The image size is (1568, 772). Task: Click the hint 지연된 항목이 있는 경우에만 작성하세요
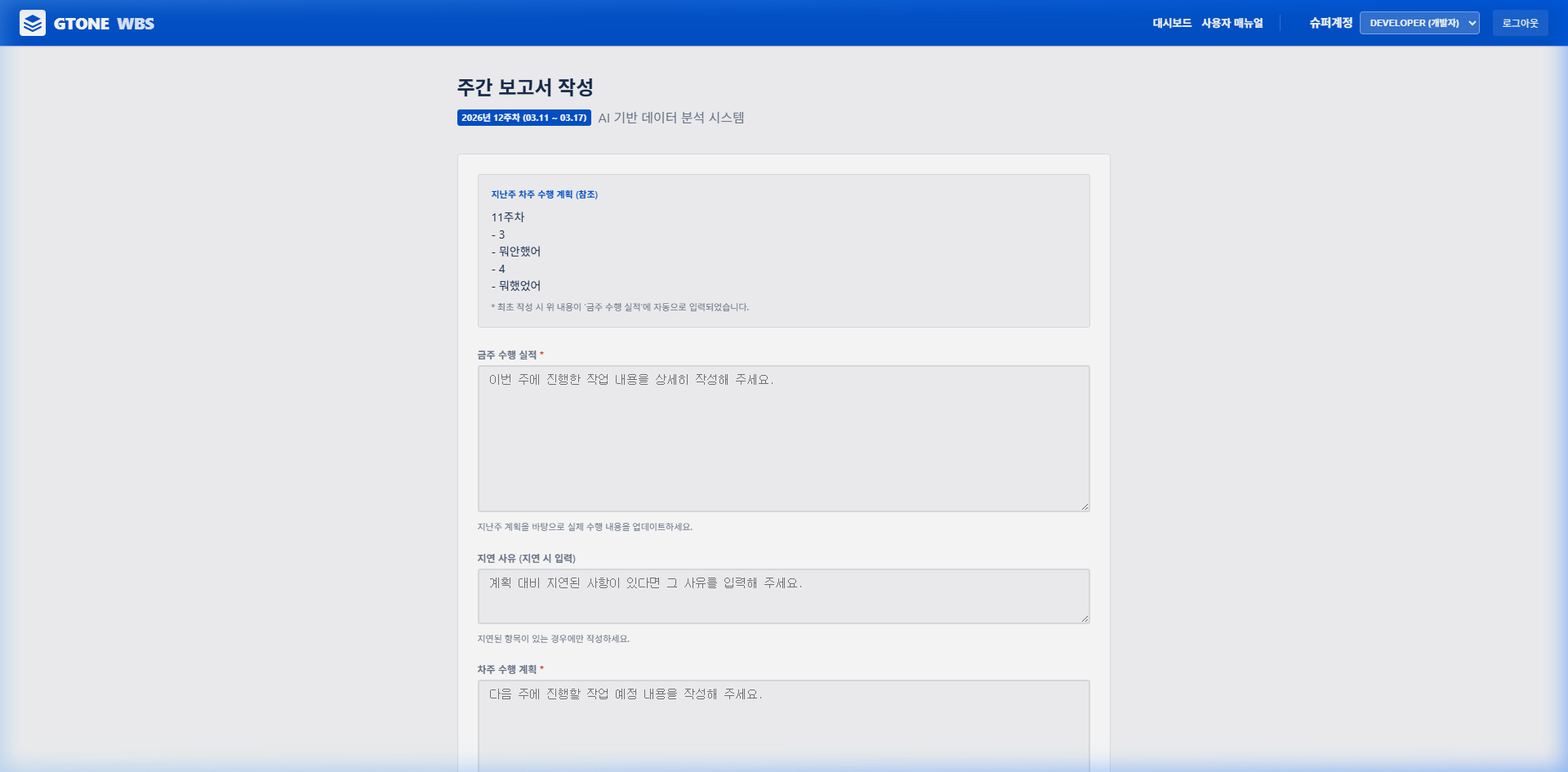click(554, 639)
